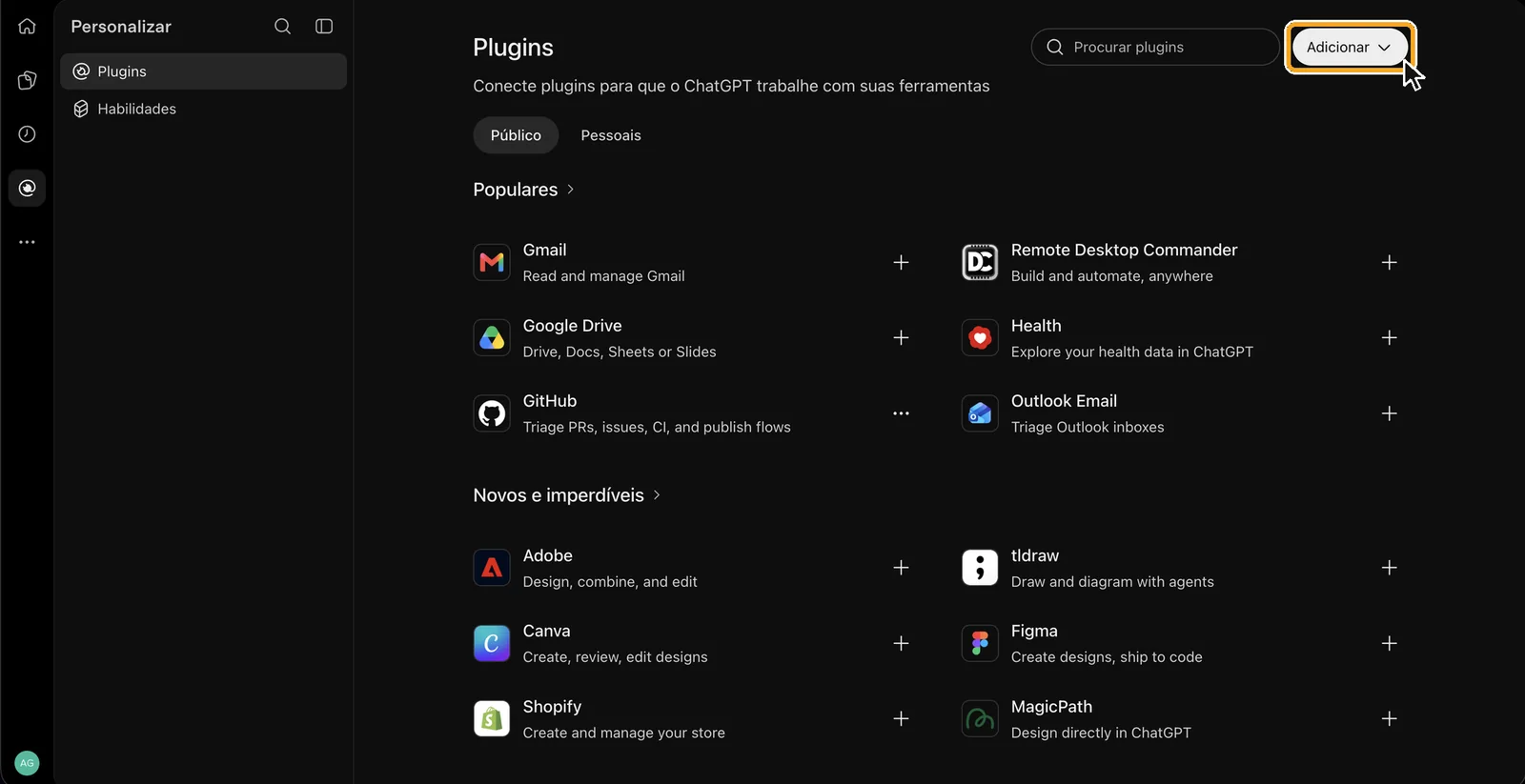Select Plugins in the sidebar

pyautogui.click(x=203, y=71)
